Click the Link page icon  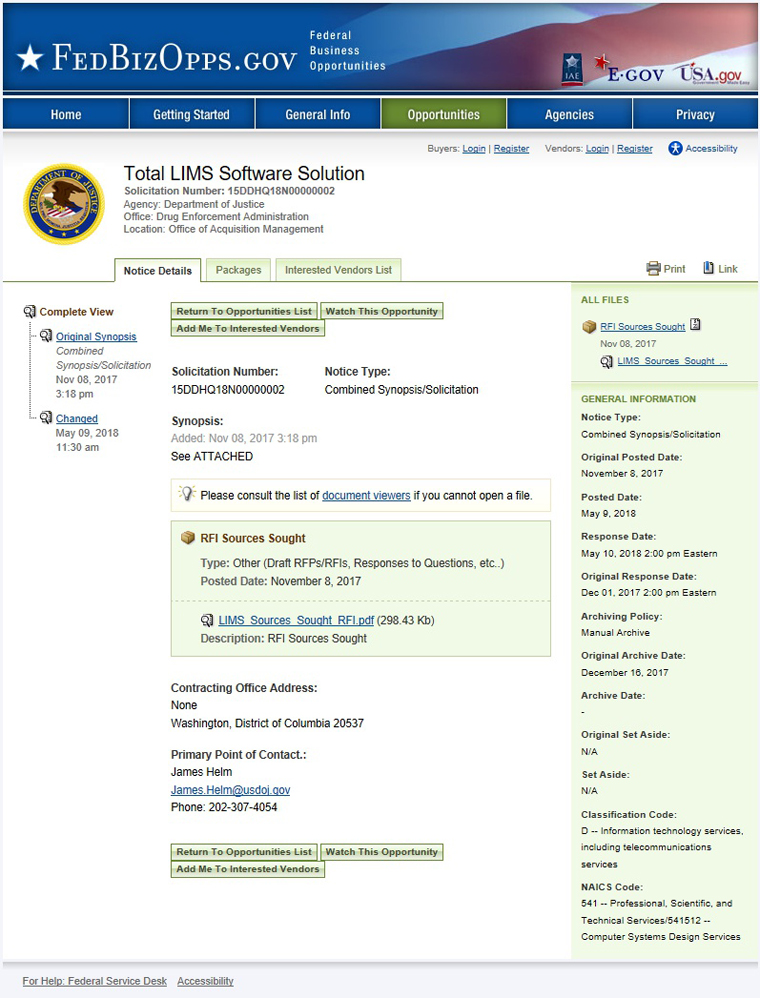coord(709,268)
